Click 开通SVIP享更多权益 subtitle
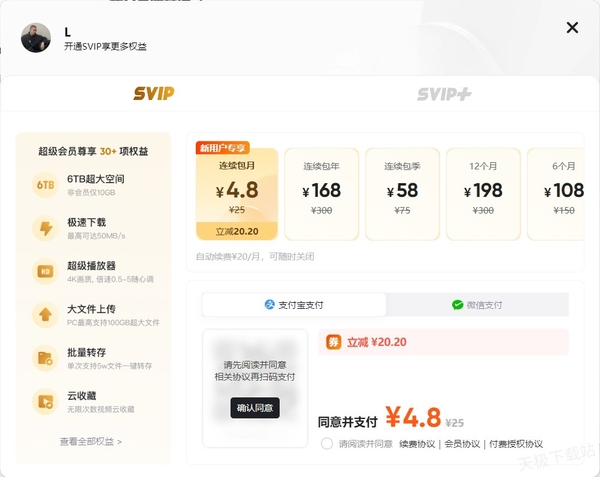Screen dimensions: 600x477 tap(105, 46)
